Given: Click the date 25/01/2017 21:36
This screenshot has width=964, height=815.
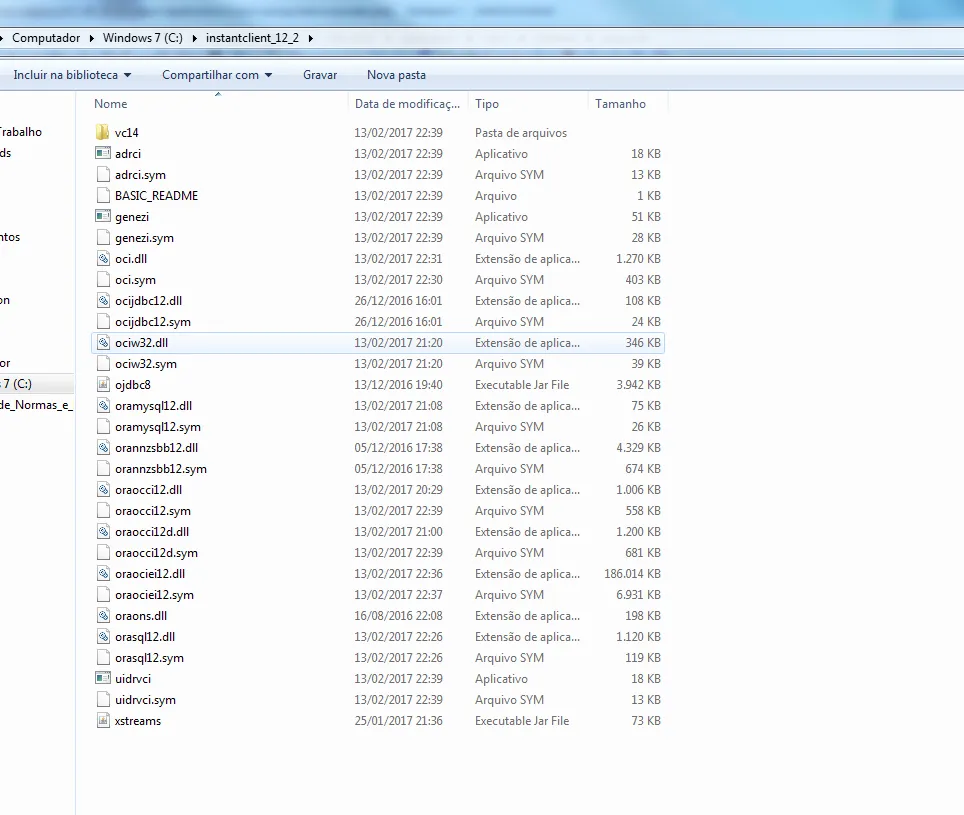Looking at the screenshot, I should (398, 721).
